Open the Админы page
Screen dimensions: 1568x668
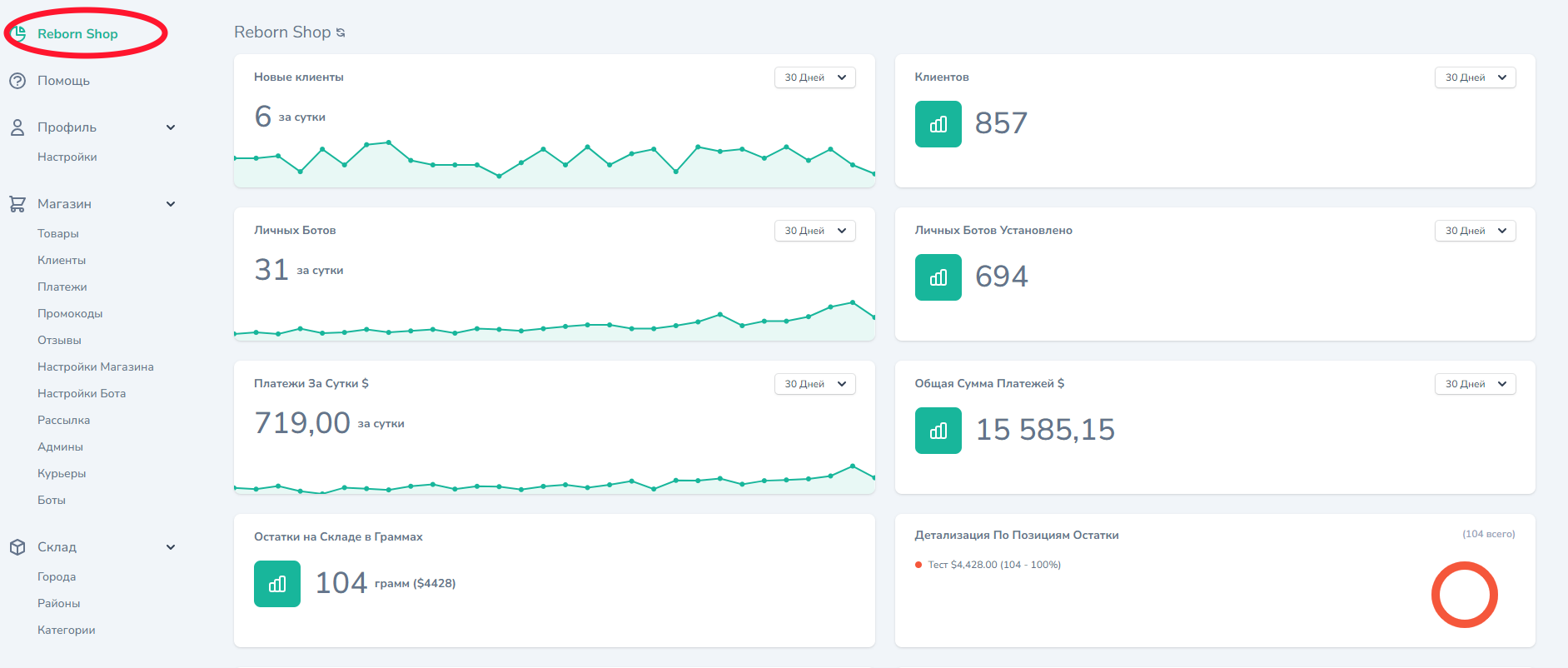(61, 446)
